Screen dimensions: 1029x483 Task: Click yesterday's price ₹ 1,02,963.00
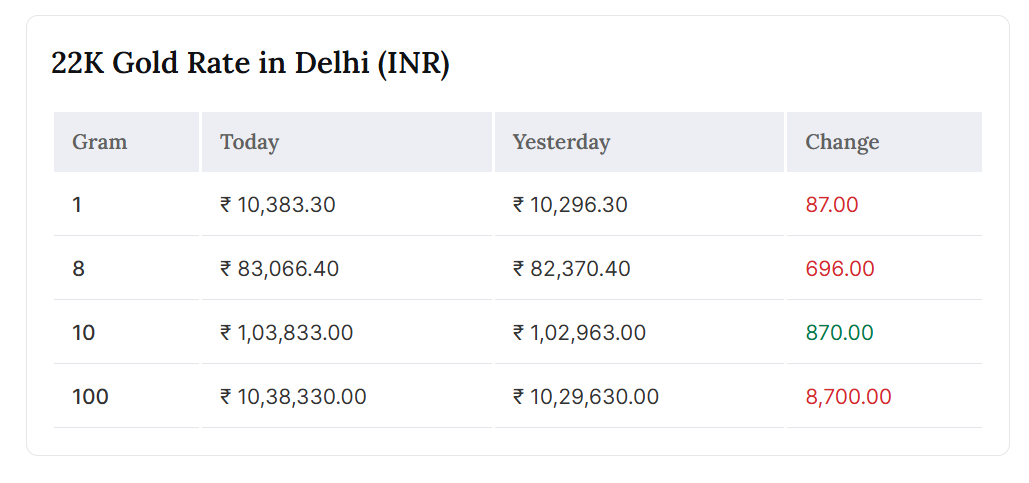579,333
